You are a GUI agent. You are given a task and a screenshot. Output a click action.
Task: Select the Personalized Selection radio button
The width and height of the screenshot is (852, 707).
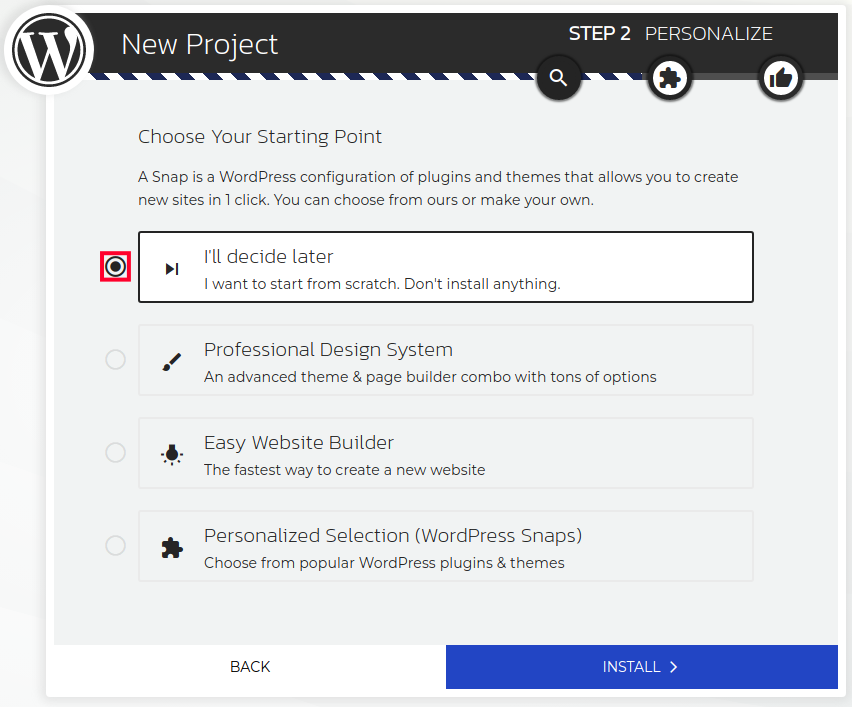click(x=115, y=546)
